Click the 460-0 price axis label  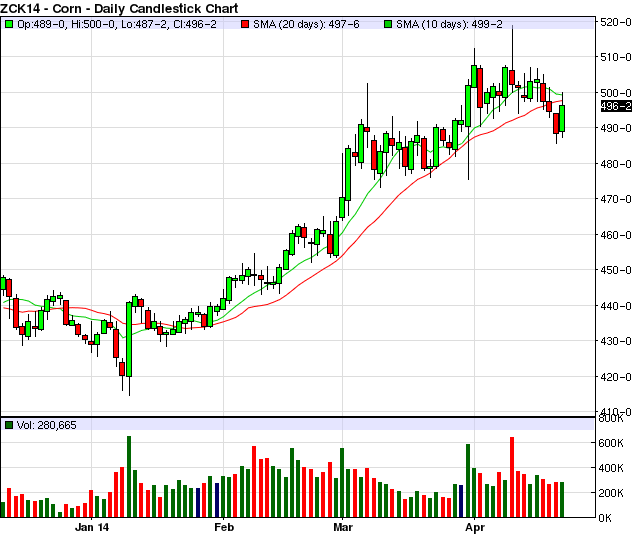[616, 235]
